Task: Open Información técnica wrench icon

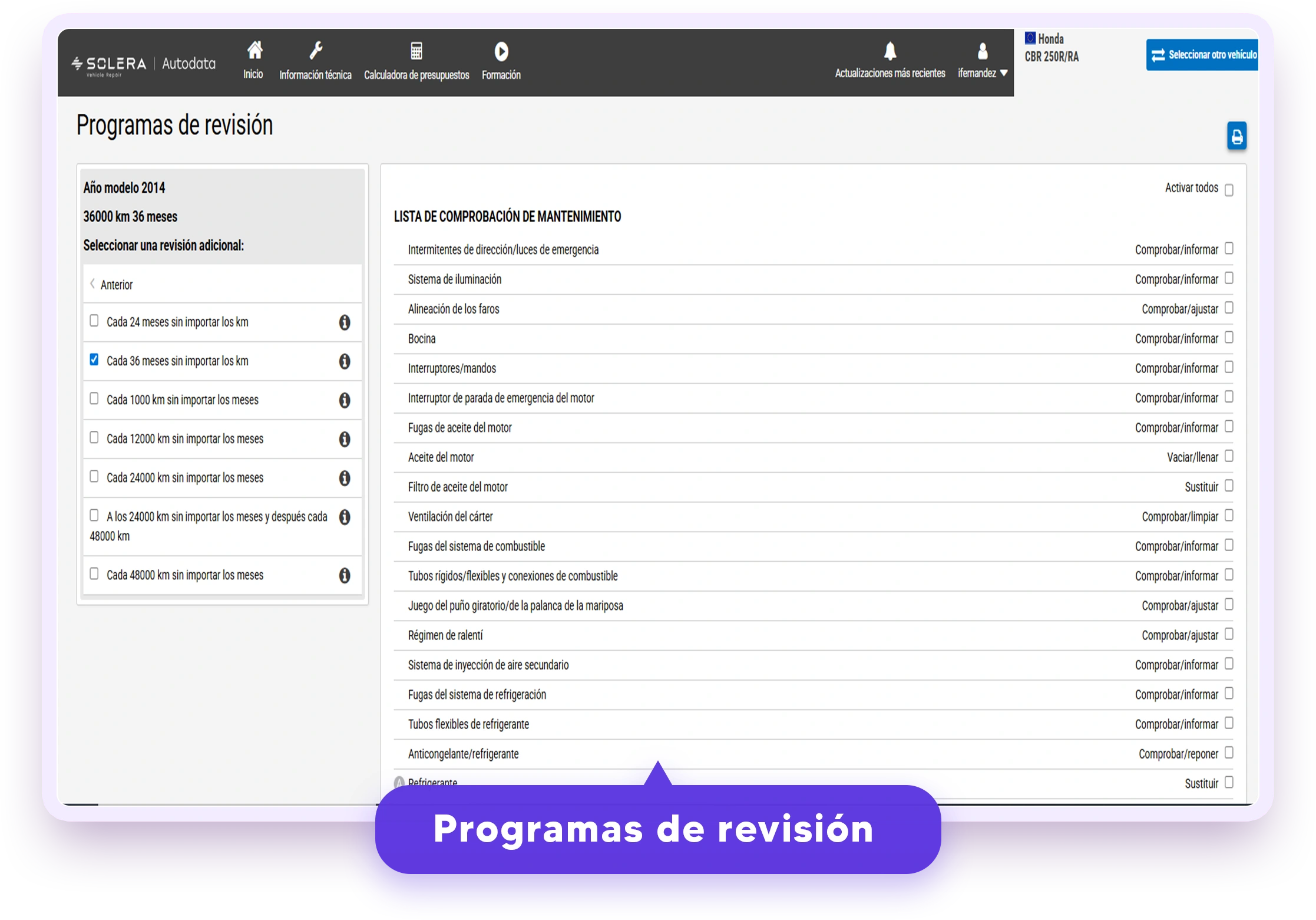Action: [x=316, y=51]
